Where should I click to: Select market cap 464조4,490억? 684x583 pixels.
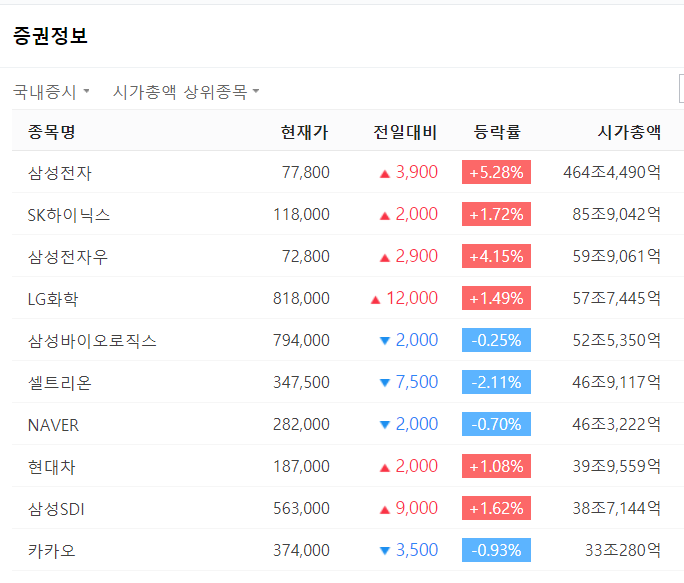pos(612,172)
